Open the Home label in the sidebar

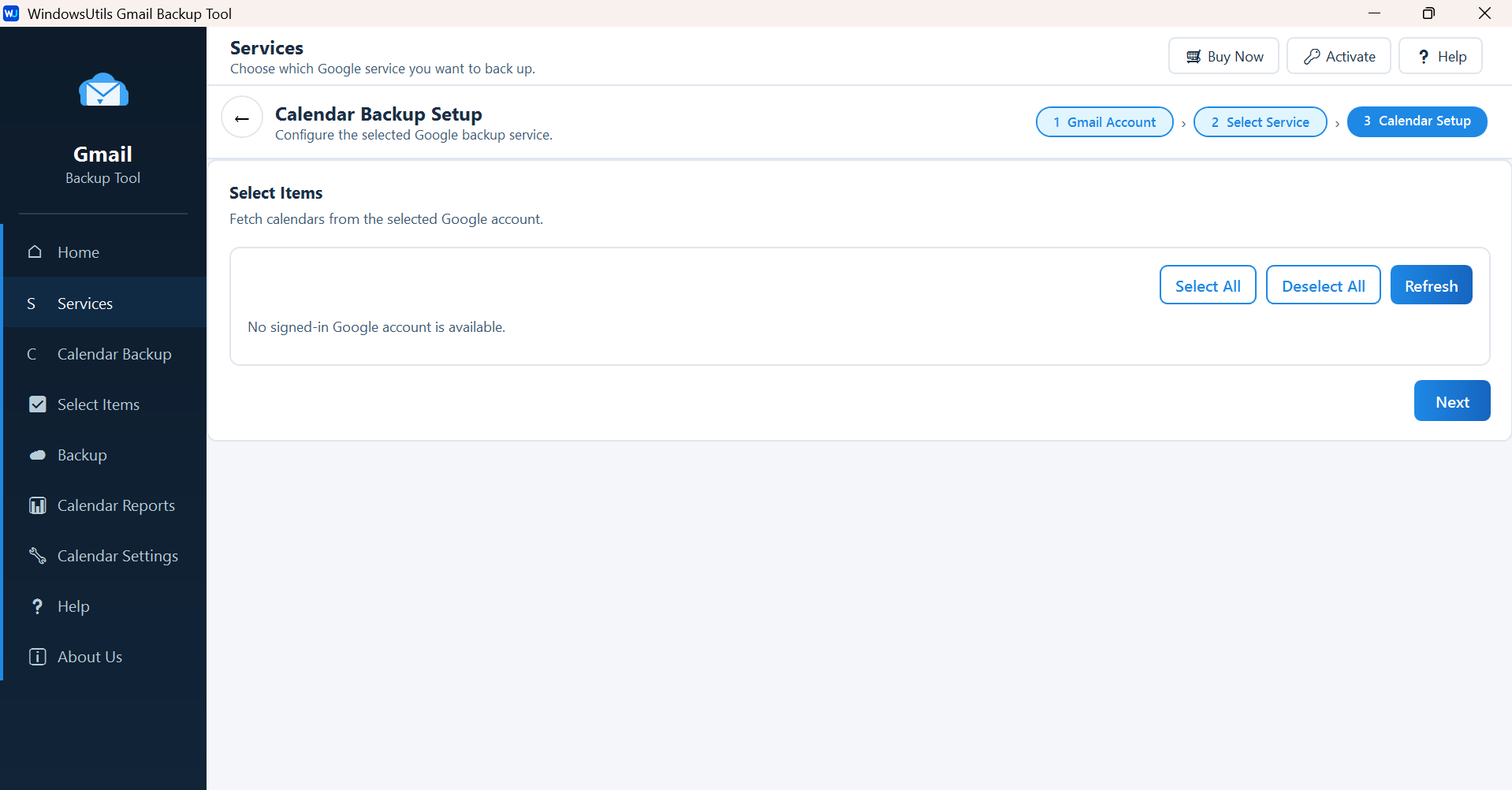(x=78, y=252)
